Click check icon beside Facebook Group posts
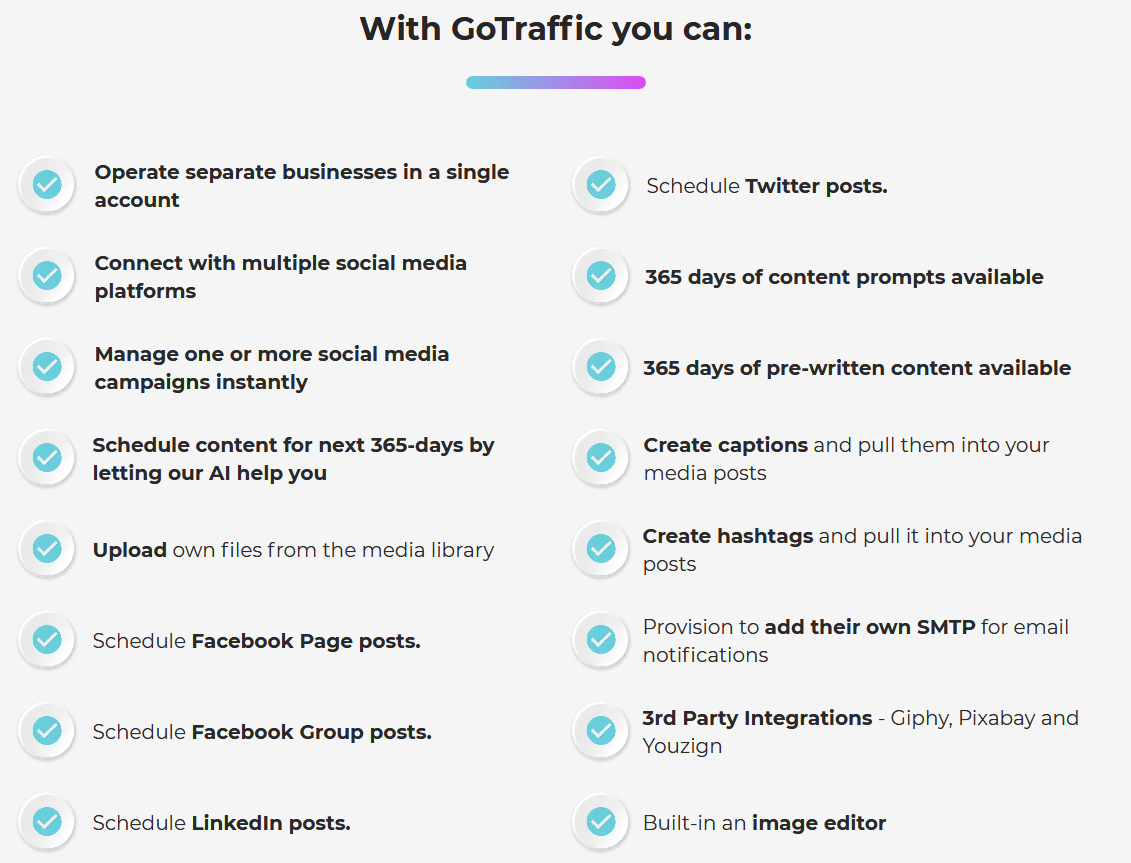Image resolution: width=1131 pixels, height=863 pixels. (x=47, y=731)
